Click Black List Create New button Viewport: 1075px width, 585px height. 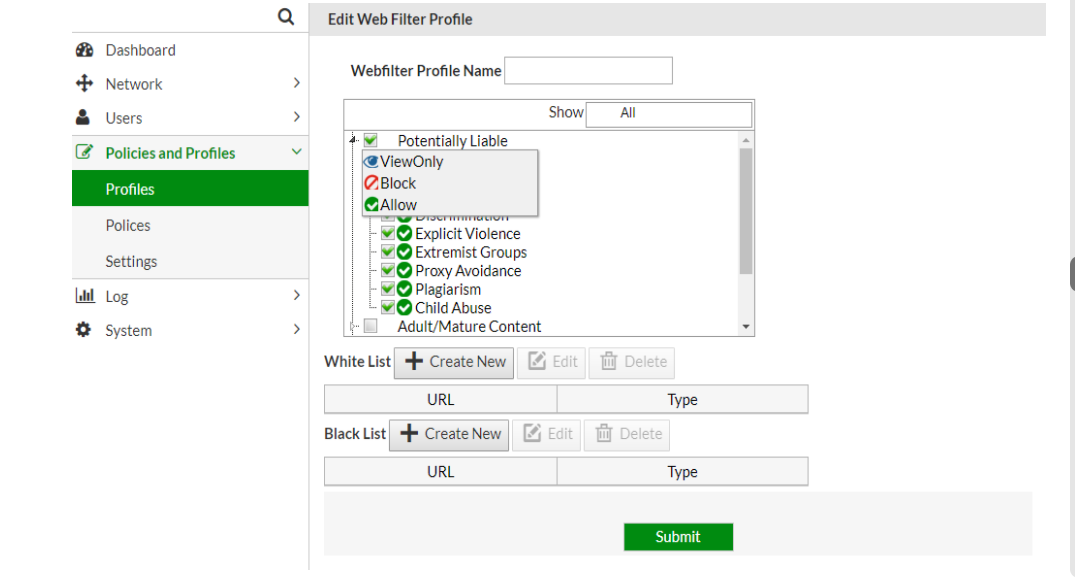click(x=449, y=434)
